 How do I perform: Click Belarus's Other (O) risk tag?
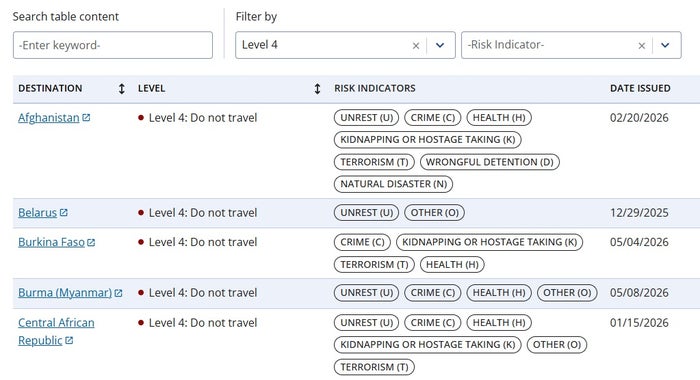[x=434, y=213]
